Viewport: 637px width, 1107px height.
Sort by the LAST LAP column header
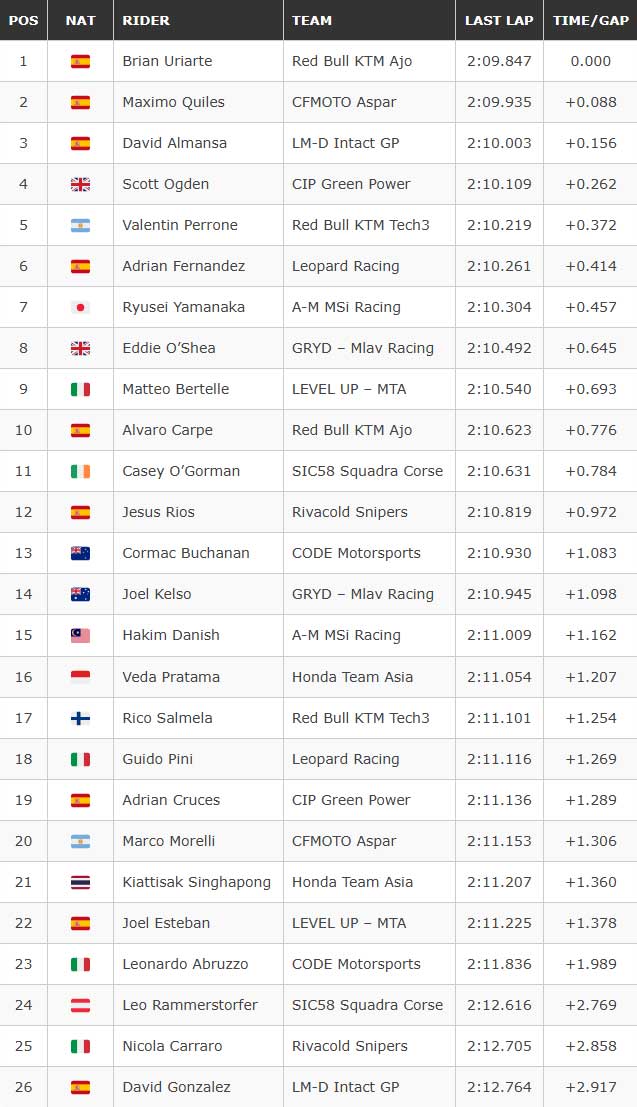click(x=499, y=20)
